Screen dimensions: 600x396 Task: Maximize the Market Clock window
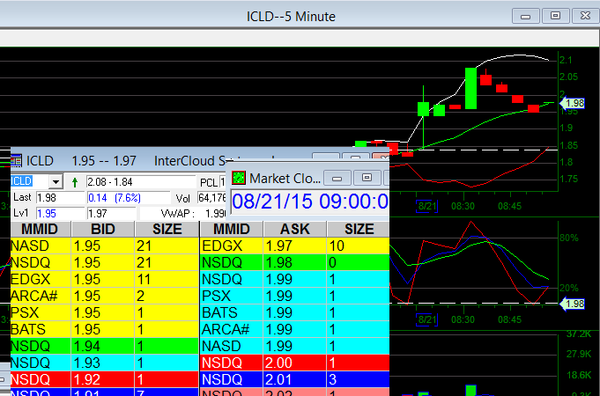click(367, 178)
